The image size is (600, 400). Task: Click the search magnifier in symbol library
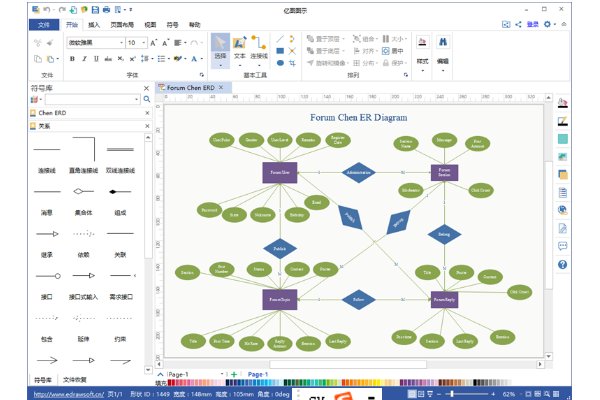click(147, 99)
